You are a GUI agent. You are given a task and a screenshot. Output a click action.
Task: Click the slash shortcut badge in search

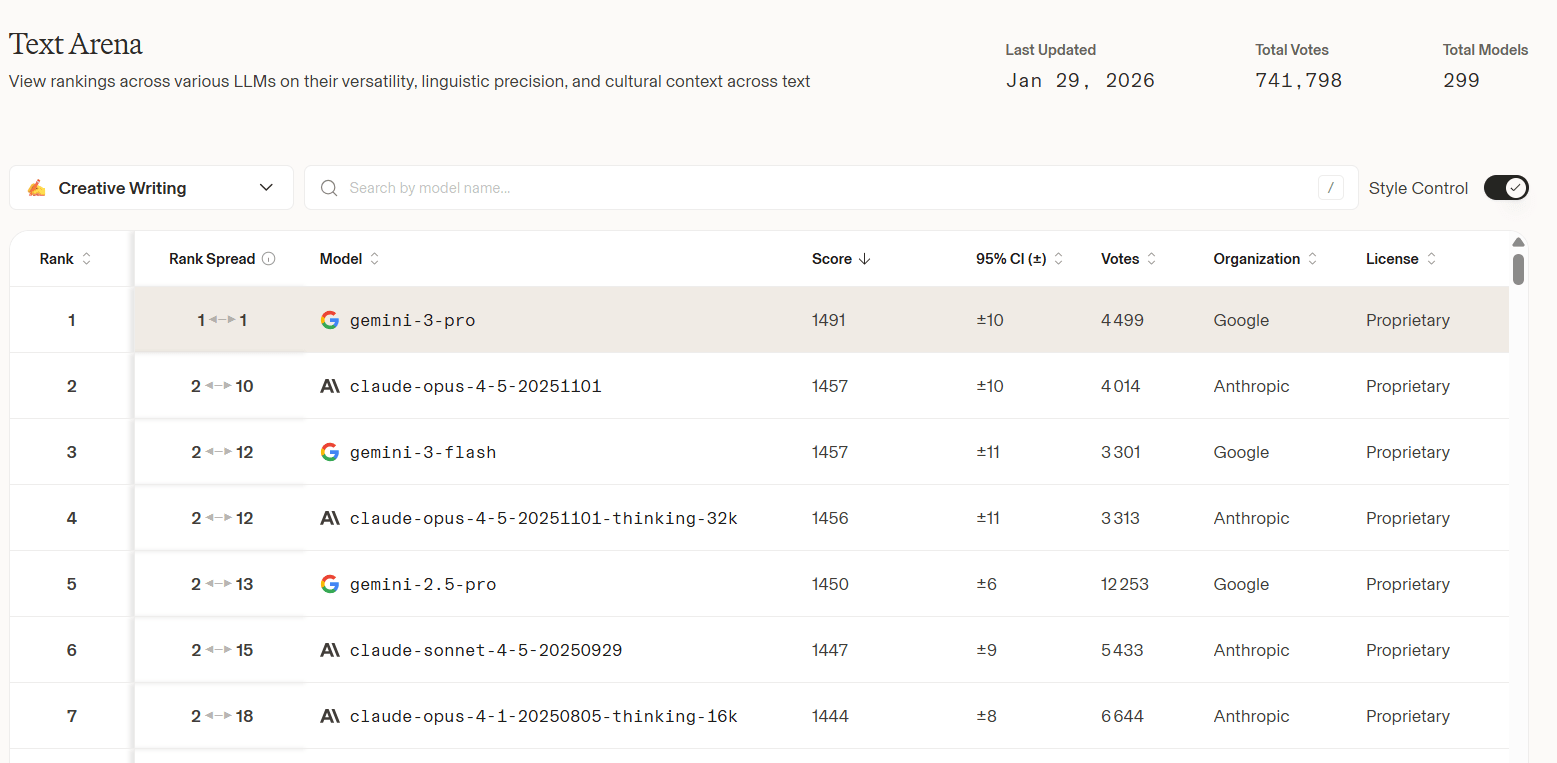pos(1330,188)
